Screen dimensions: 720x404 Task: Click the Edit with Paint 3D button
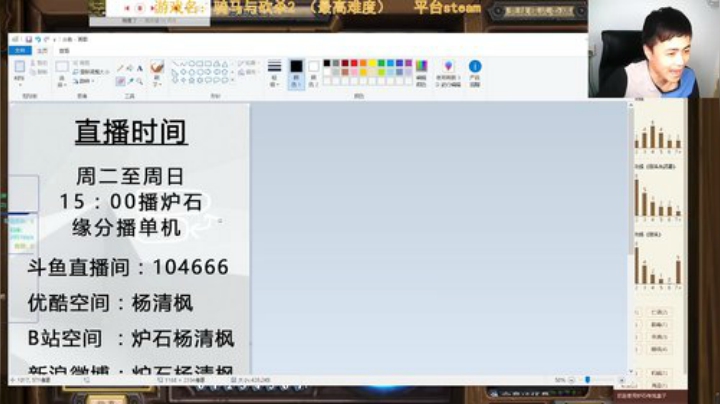pos(448,73)
